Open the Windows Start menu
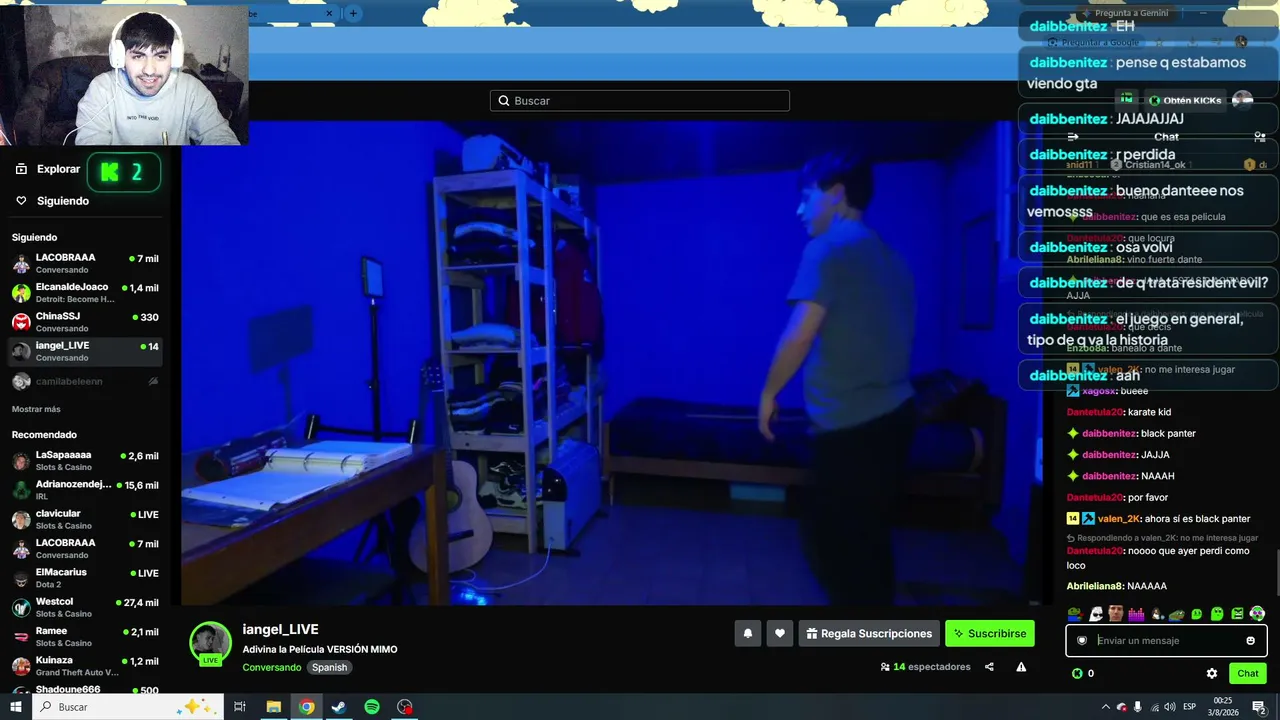 [15, 707]
